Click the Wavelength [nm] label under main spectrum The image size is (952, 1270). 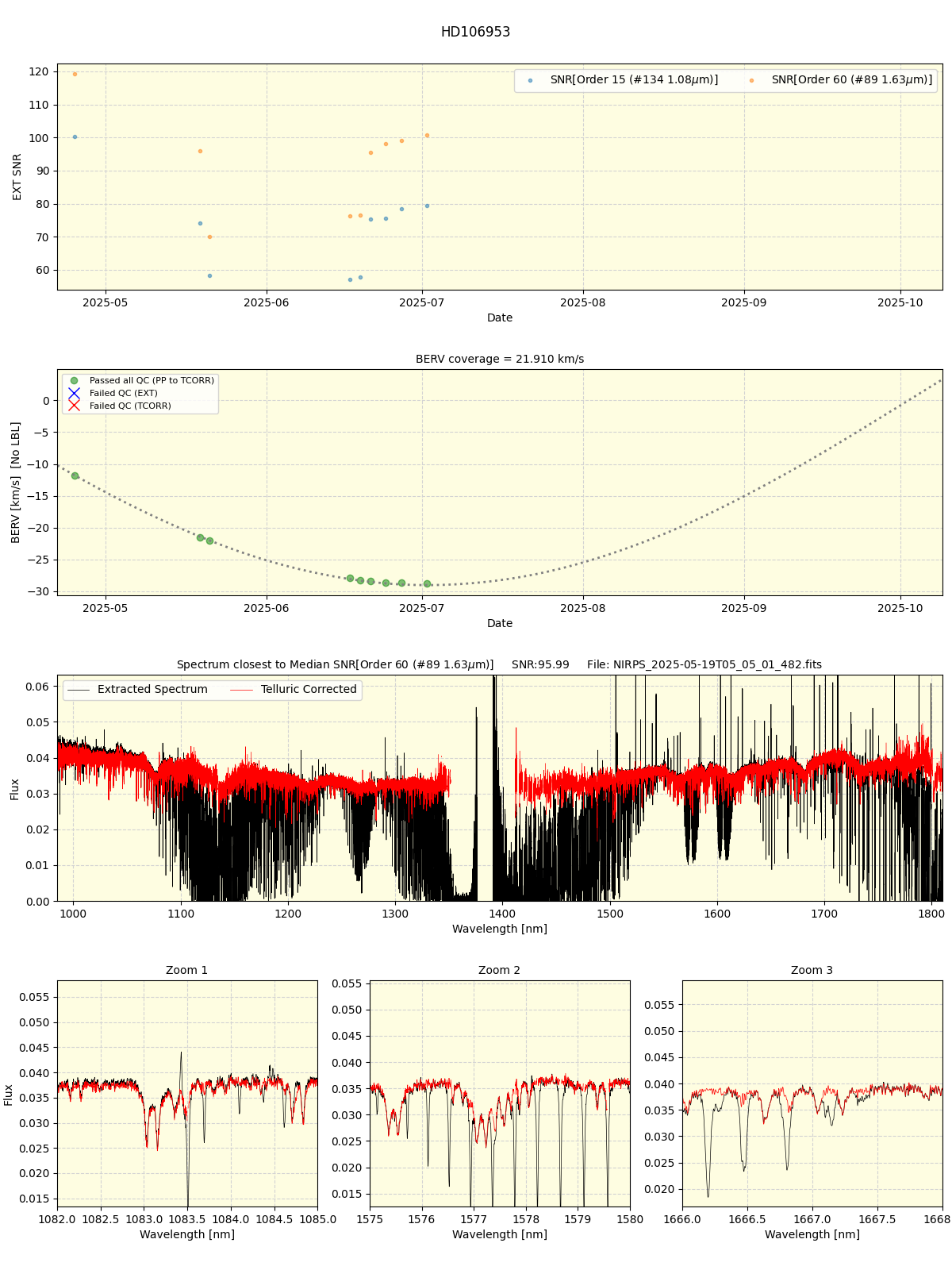pyautogui.click(x=500, y=929)
